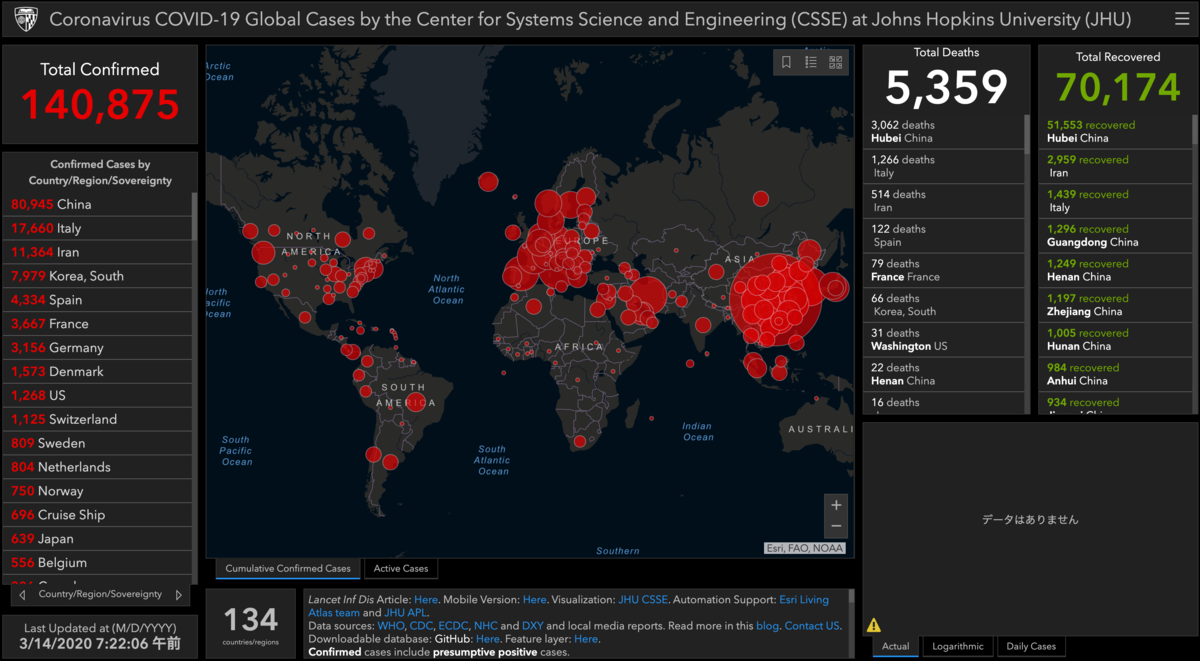Select the Actual chart tab
This screenshot has width=1200, height=661.
[x=896, y=646]
